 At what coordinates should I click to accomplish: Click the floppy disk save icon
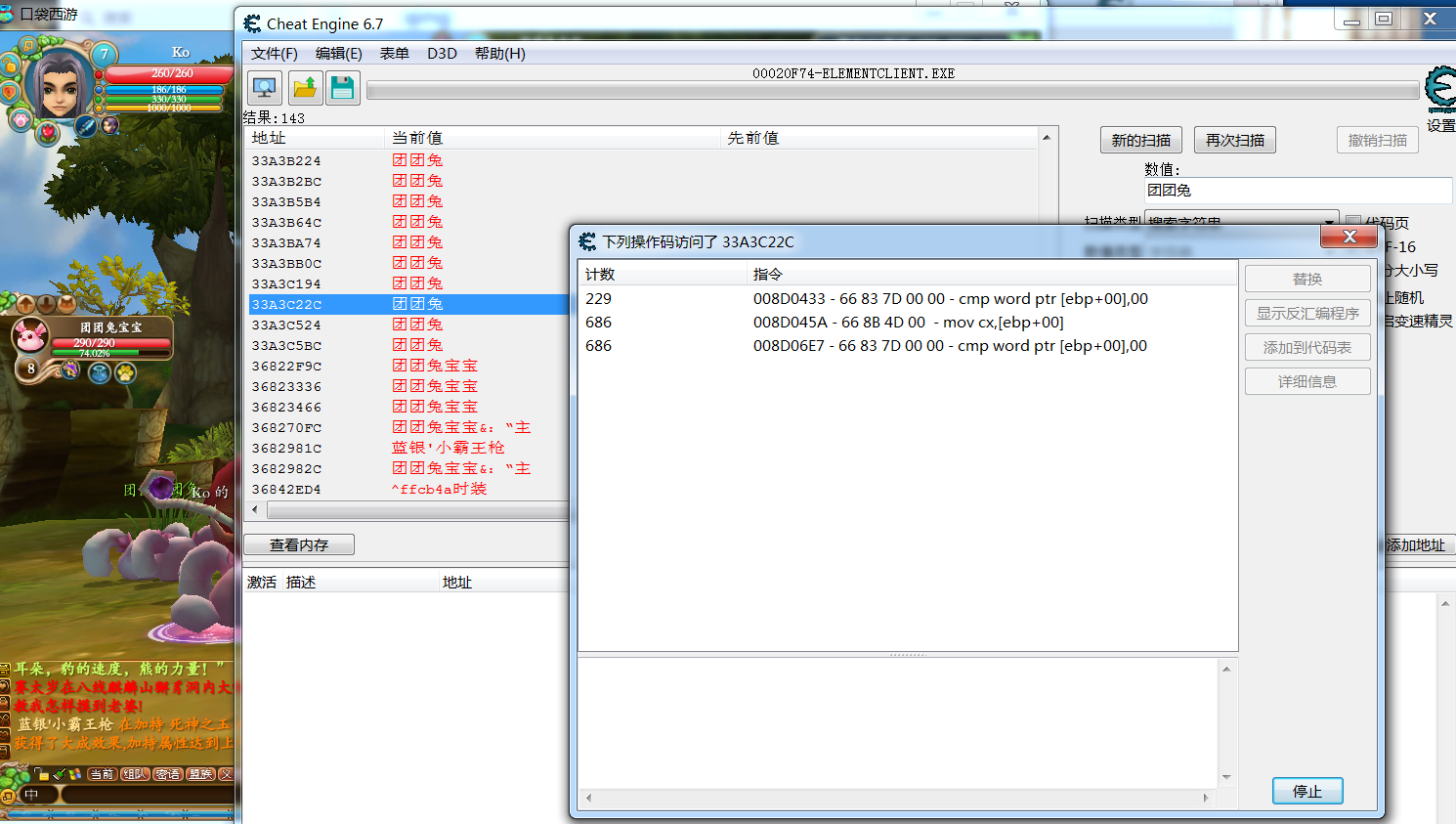(342, 88)
